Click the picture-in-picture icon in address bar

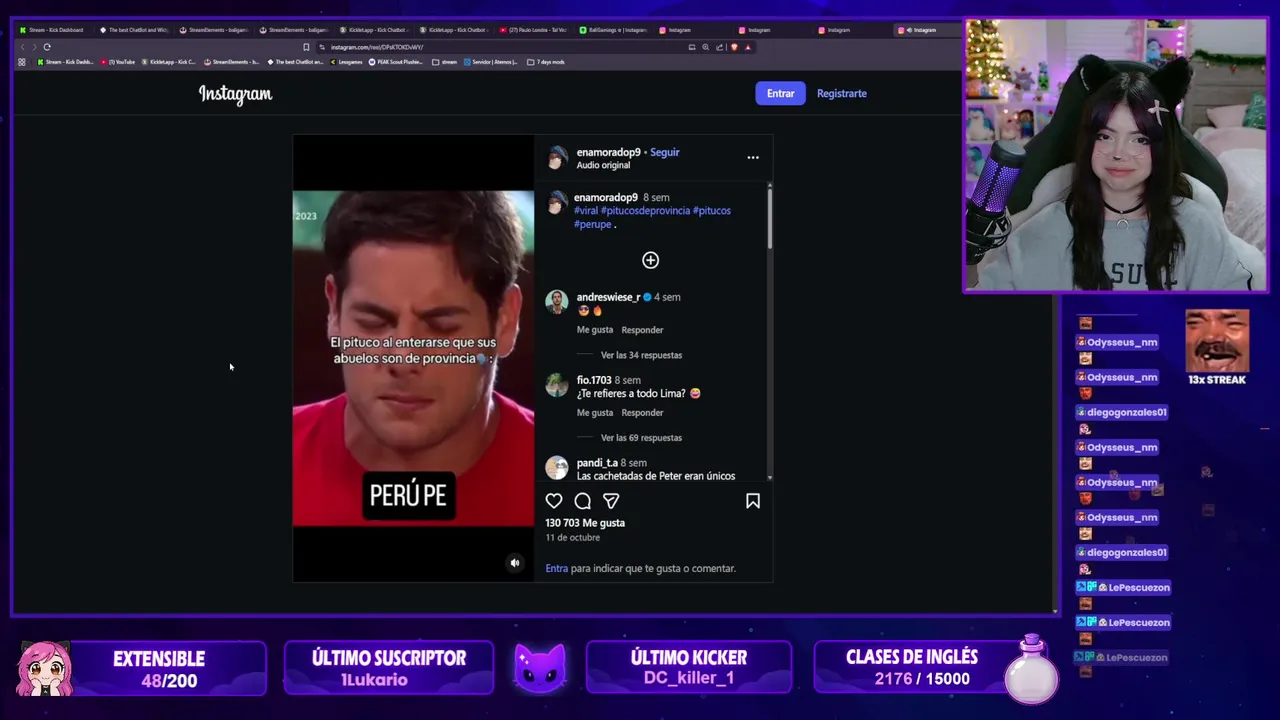(692, 47)
